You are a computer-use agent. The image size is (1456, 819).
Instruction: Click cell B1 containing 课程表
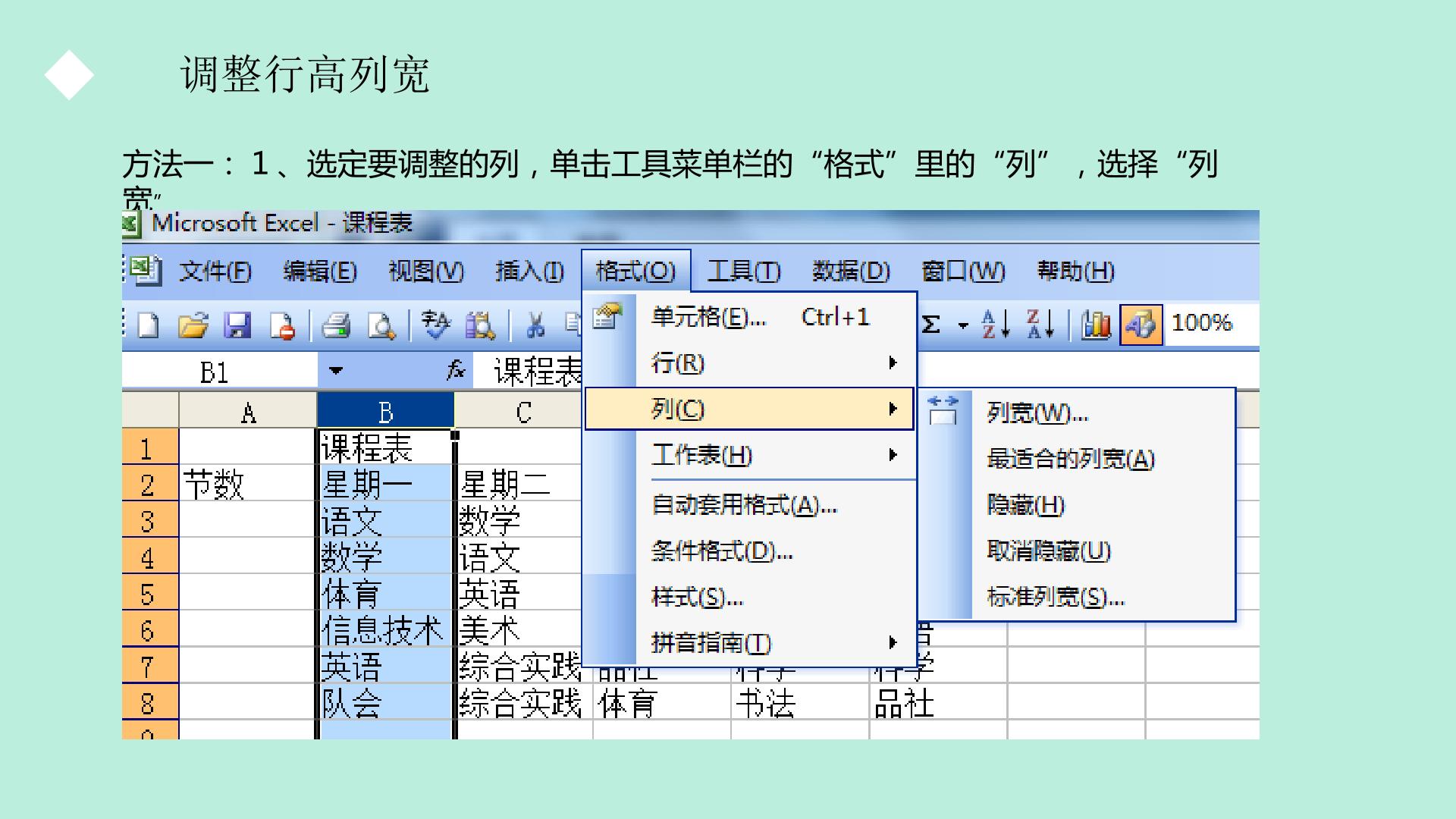(x=385, y=447)
